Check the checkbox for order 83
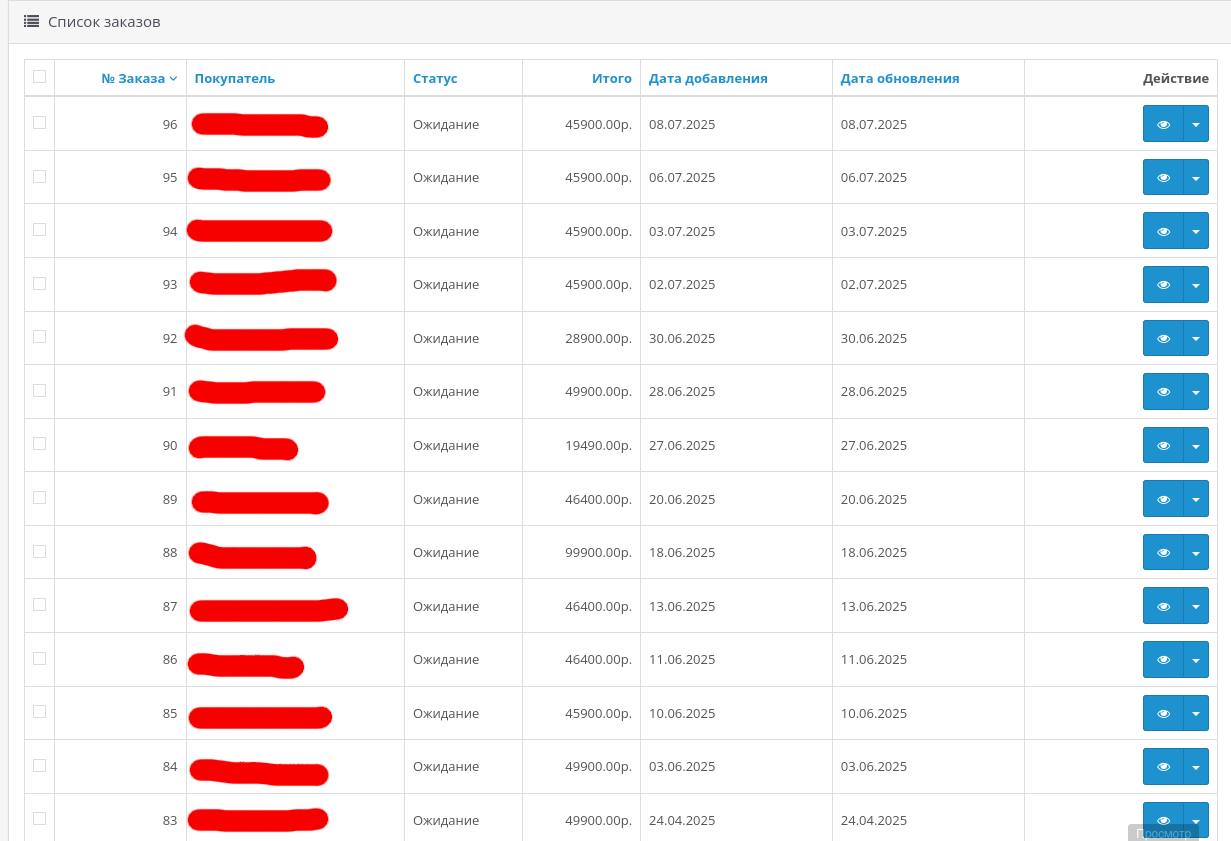 [x=39, y=818]
